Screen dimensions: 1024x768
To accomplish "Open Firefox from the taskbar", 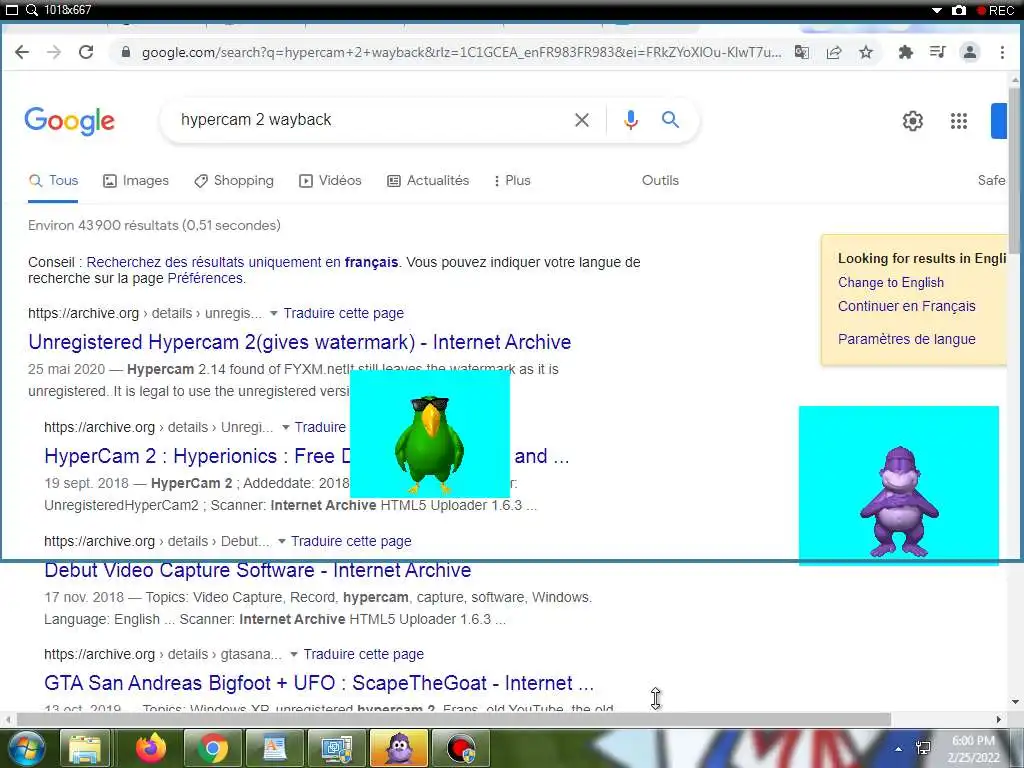I will [x=151, y=748].
